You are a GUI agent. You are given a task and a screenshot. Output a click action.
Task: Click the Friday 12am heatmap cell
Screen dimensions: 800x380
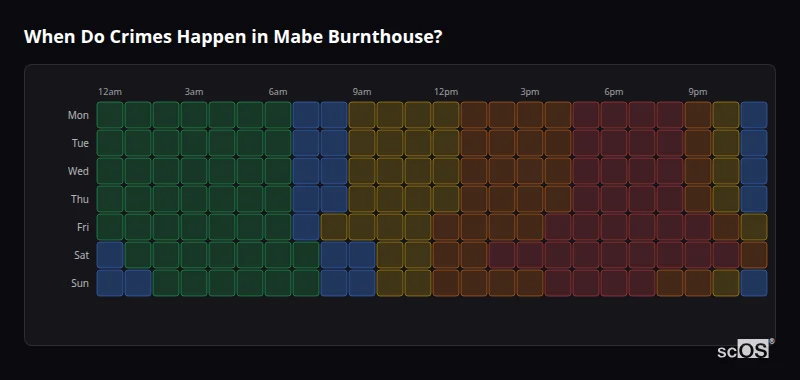point(110,227)
